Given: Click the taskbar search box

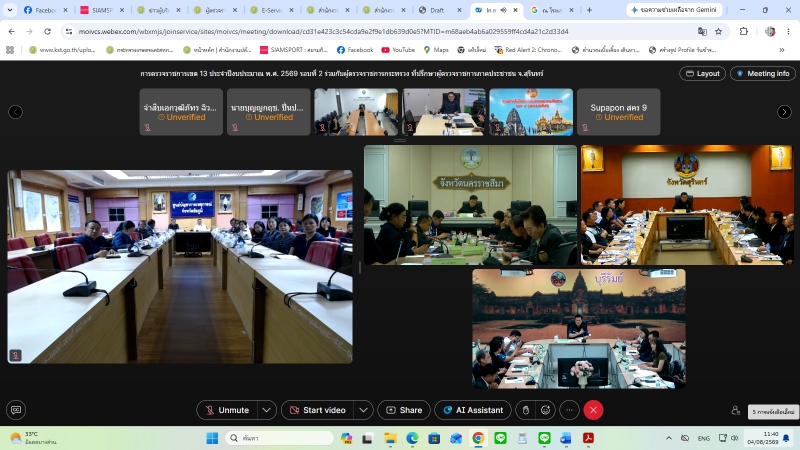Looking at the screenshot, I should point(280,438).
